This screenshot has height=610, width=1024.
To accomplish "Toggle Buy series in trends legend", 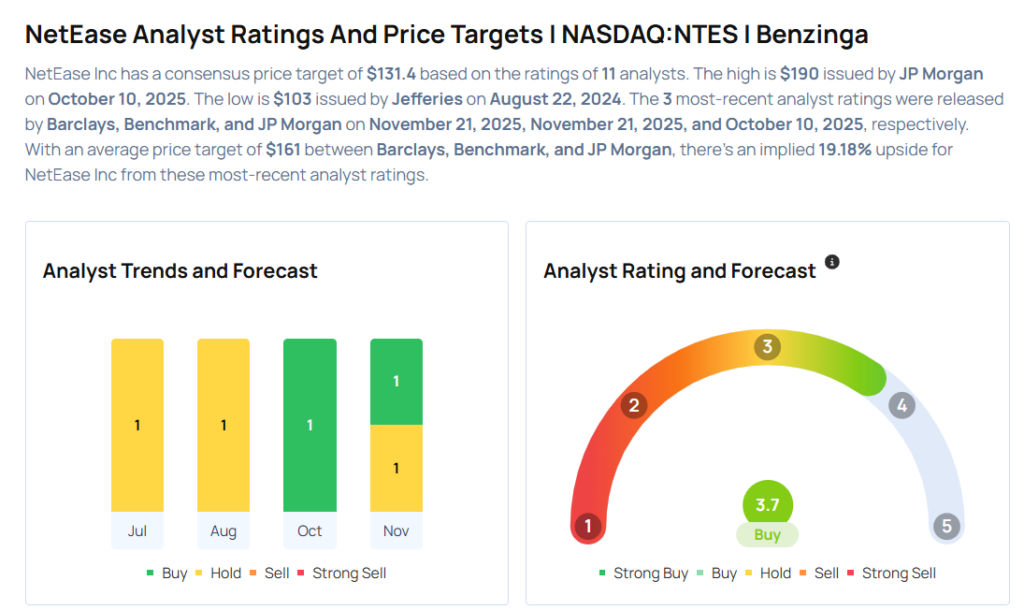I will point(167,573).
